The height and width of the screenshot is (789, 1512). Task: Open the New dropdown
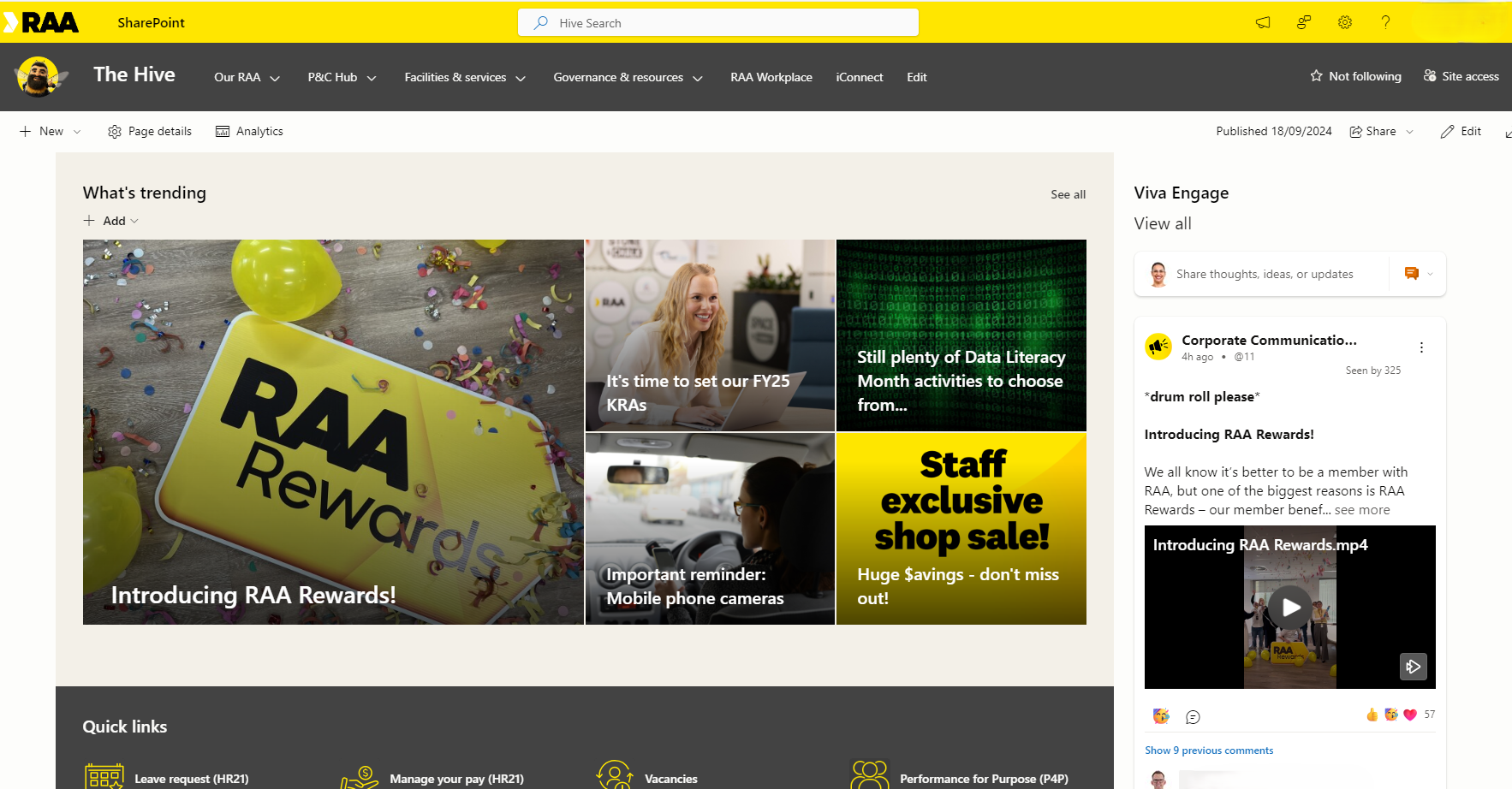pyautogui.click(x=50, y=132)
